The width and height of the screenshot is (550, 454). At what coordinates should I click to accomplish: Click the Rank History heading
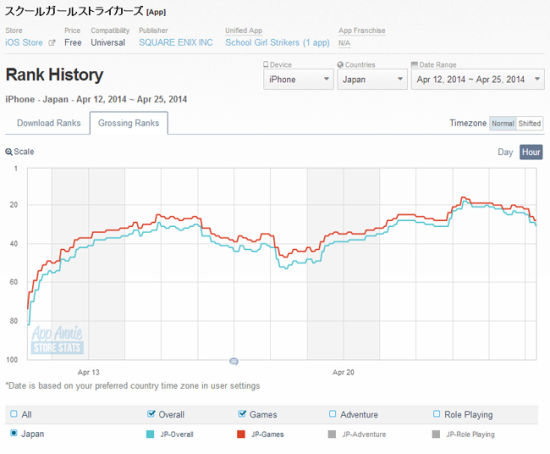[54, 75]
